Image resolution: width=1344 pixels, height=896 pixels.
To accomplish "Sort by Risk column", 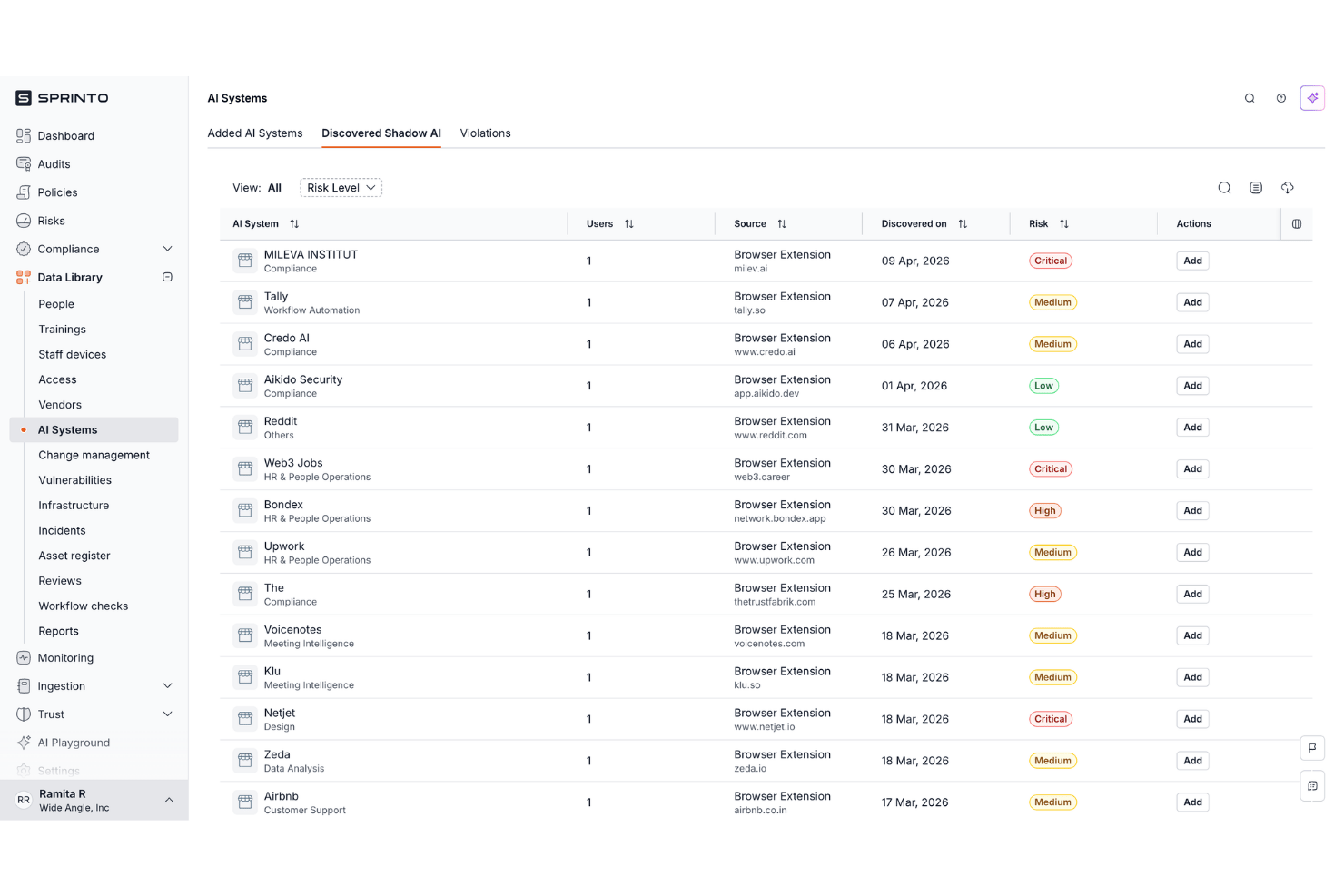I will tap(1064, 224).
